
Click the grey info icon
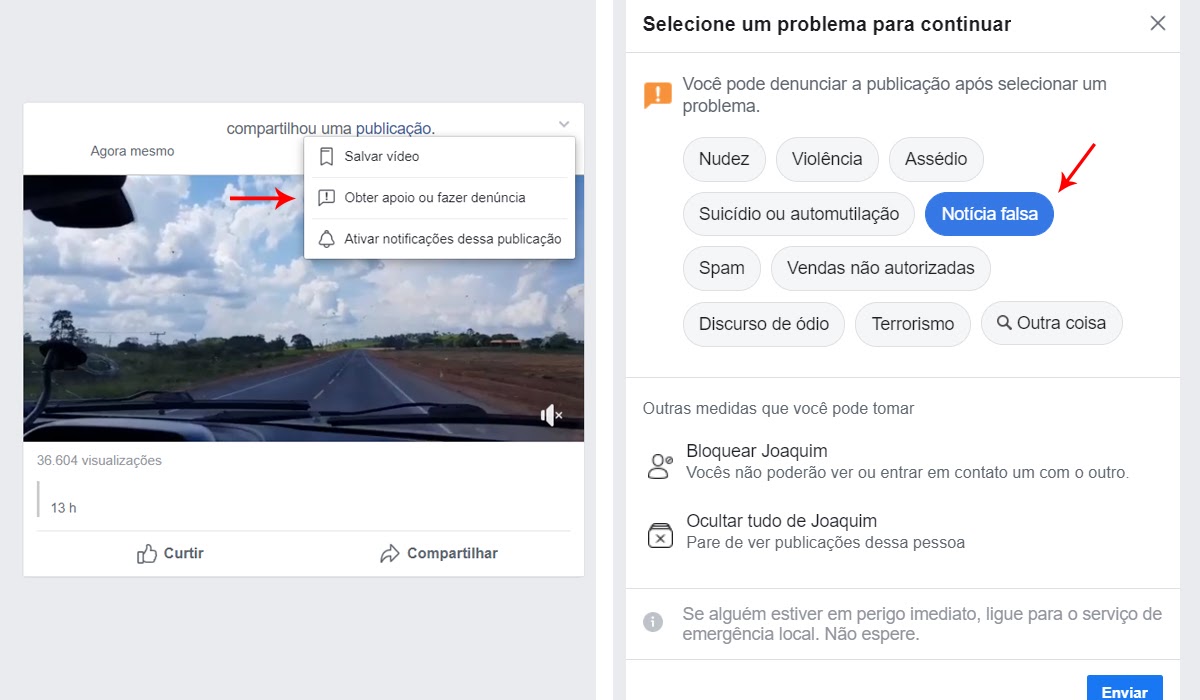tap(653, 622)
